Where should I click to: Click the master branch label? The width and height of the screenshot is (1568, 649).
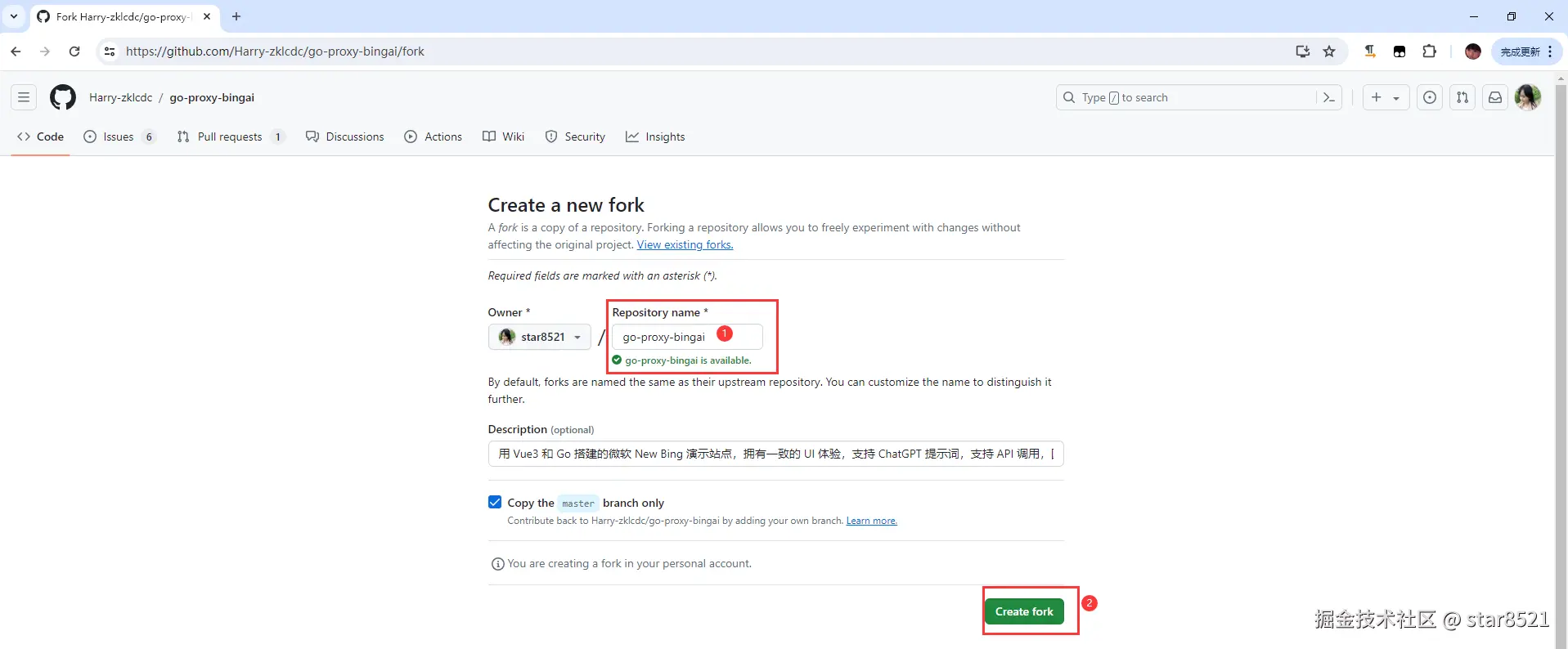[x=578, y=504]
